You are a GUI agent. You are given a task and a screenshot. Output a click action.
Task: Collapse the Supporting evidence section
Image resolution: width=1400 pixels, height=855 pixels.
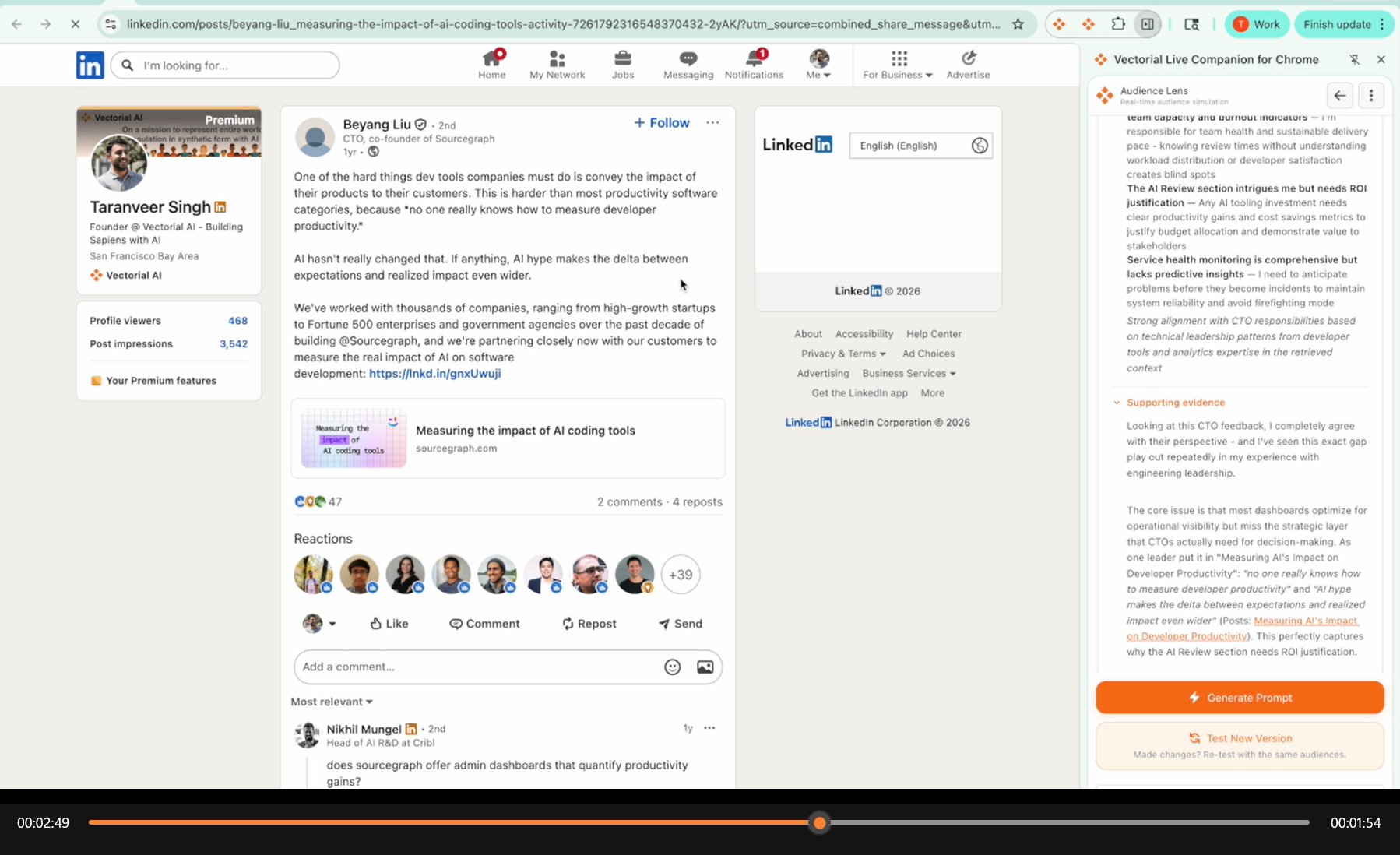pos(1170,403)
